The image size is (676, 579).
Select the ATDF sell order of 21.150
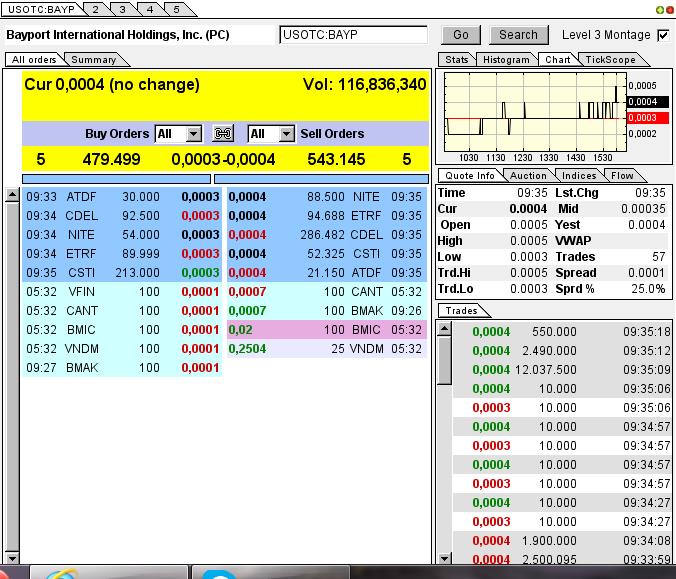(327, 272)
